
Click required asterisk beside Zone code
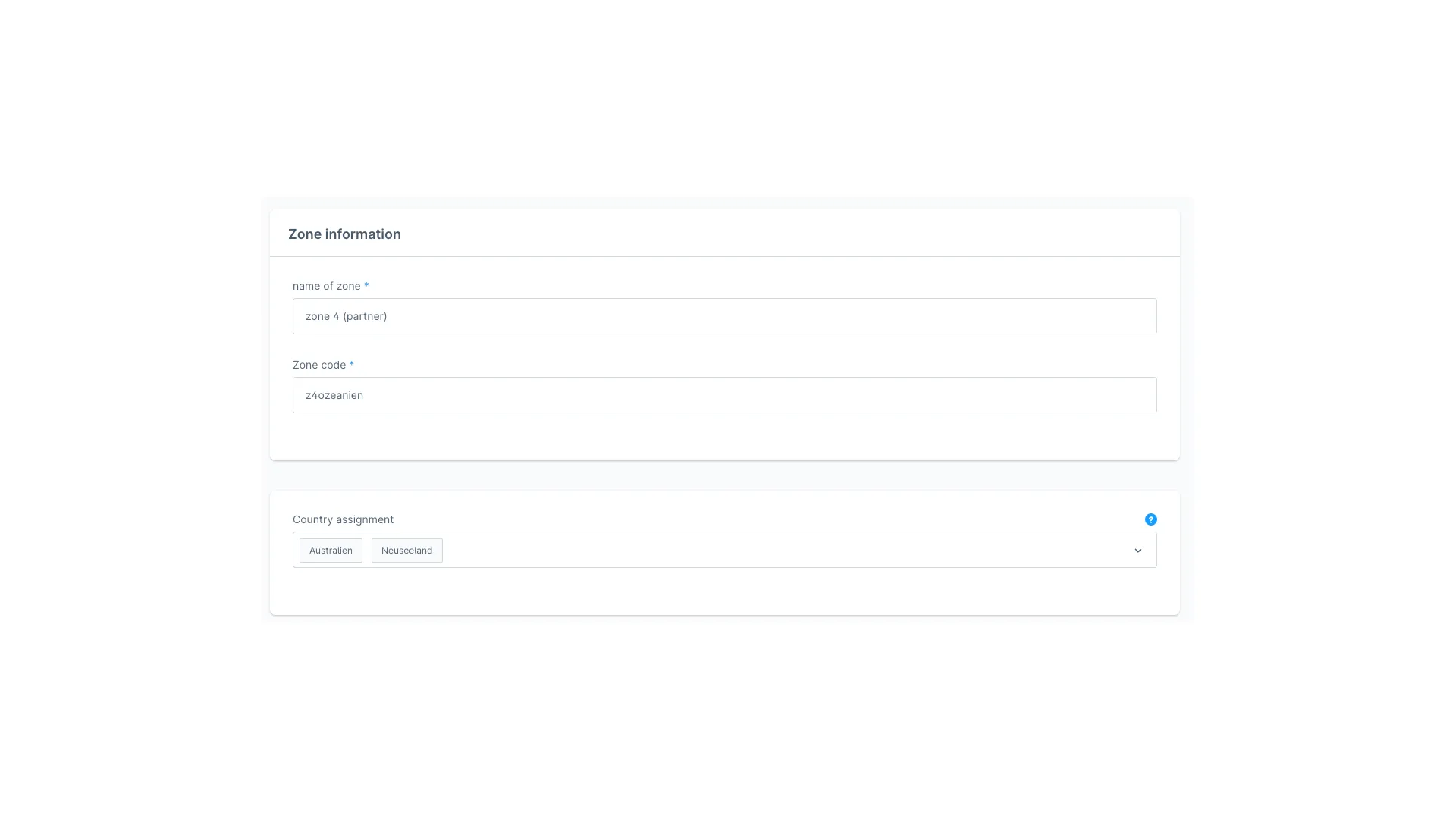(x=351, y=365)
